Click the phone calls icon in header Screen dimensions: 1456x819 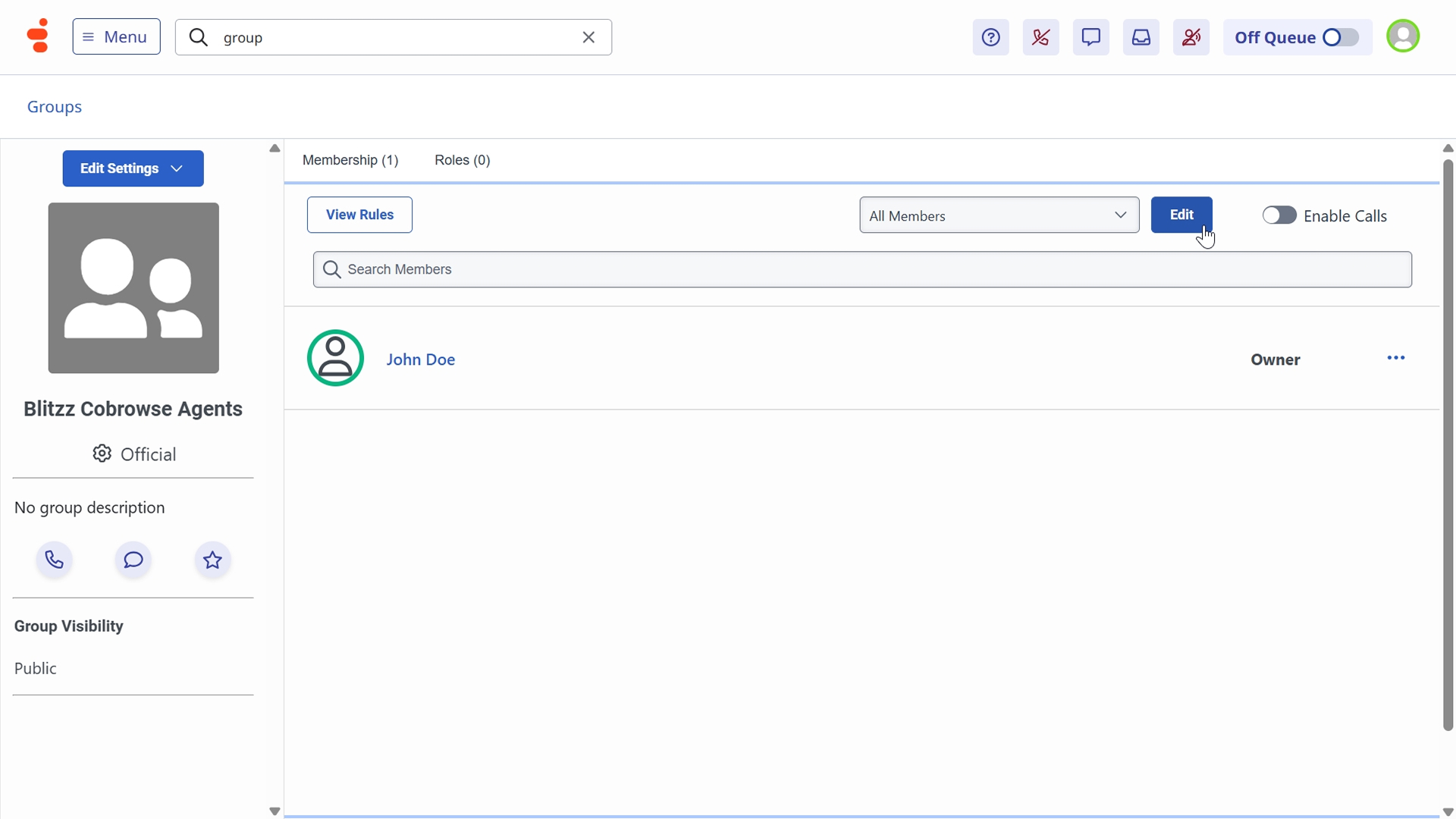[x=1040, y=37]
